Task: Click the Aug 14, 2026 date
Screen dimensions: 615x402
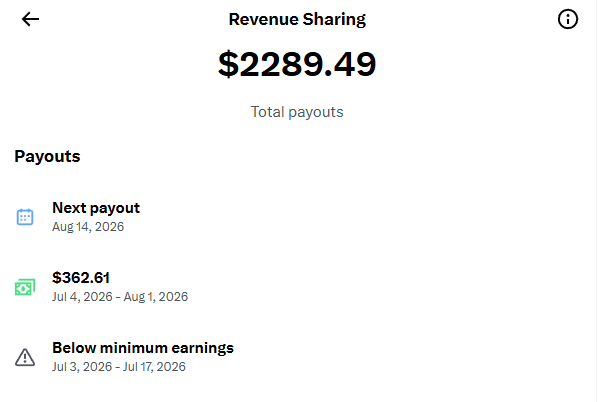Action: (88, 227)
